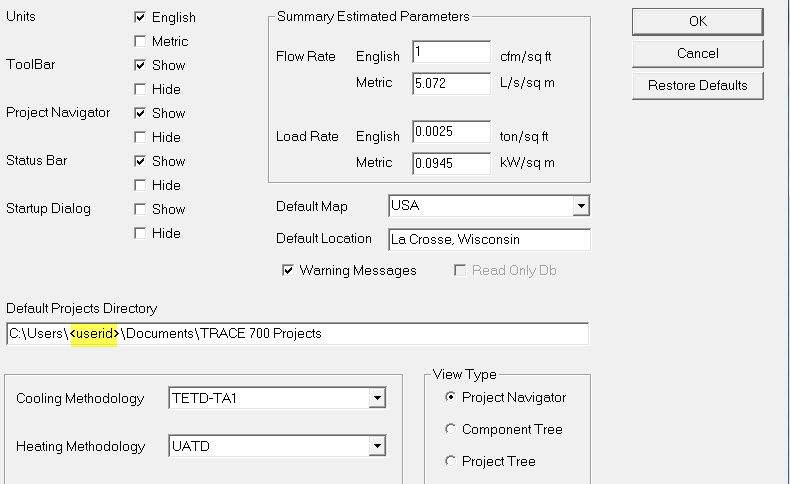The height and width of the screenshot is (484, 790).
Task: Open the Heating Methodology combo box
Action: 377,447
